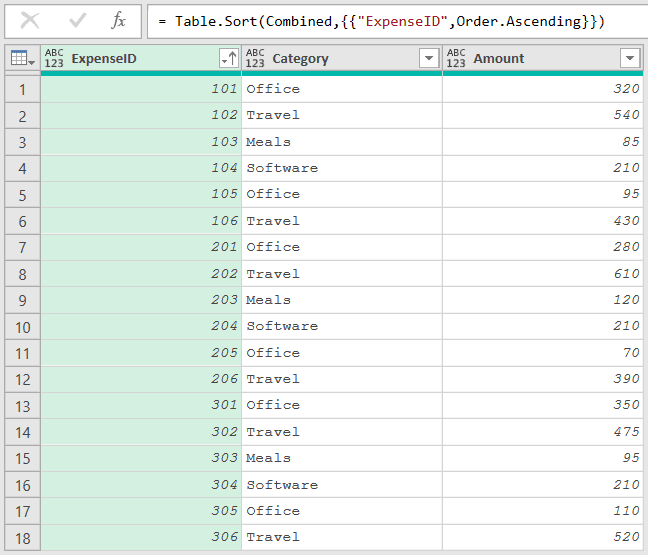Open Amount column filter dropdown
Viewport: 648px width, 555px height.
pos(630,58)
